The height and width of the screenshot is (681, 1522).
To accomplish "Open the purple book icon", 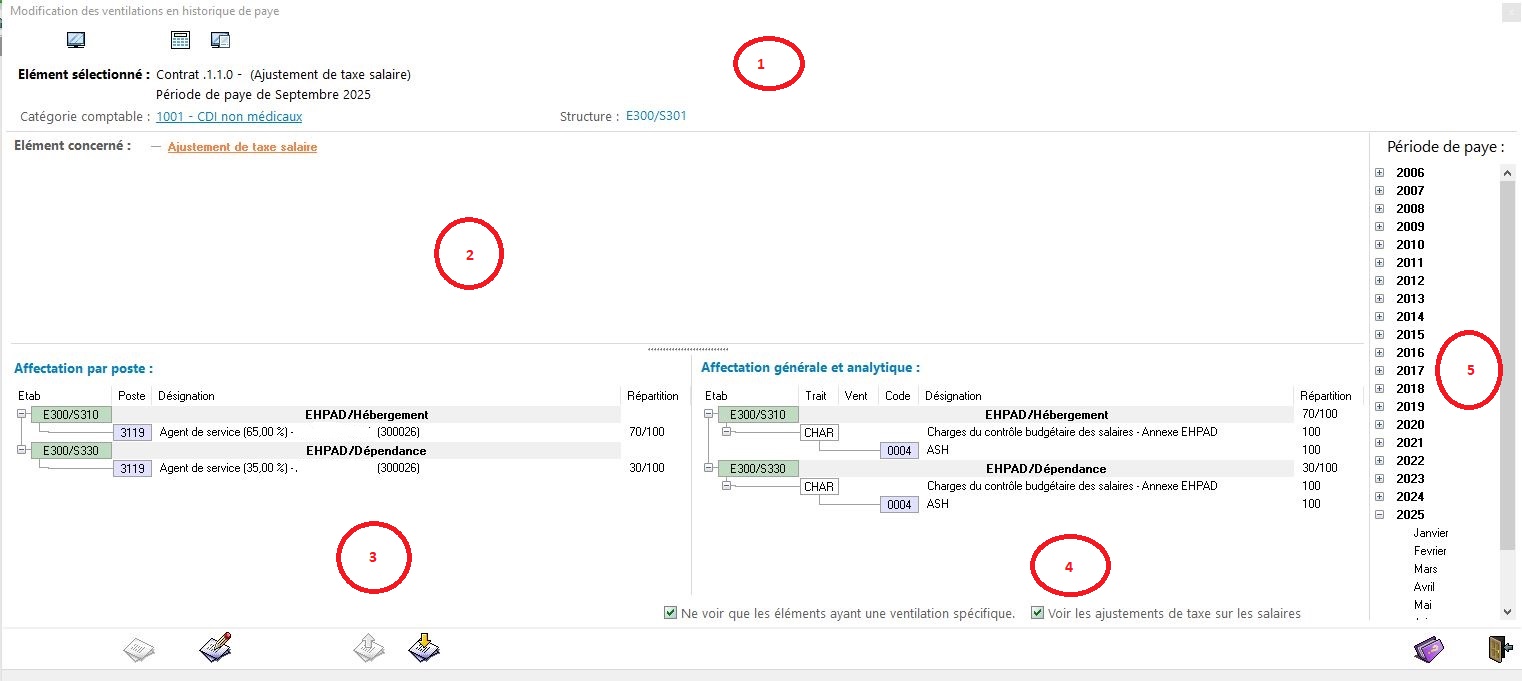I will click(x=1429, y=649).
